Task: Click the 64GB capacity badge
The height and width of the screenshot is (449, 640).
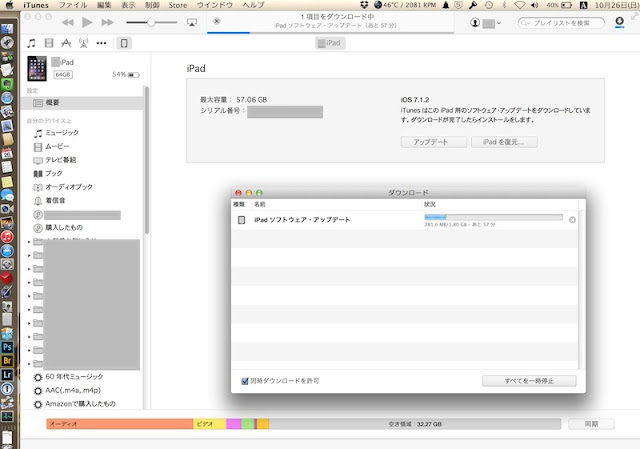Action: [x=63, y=75]
